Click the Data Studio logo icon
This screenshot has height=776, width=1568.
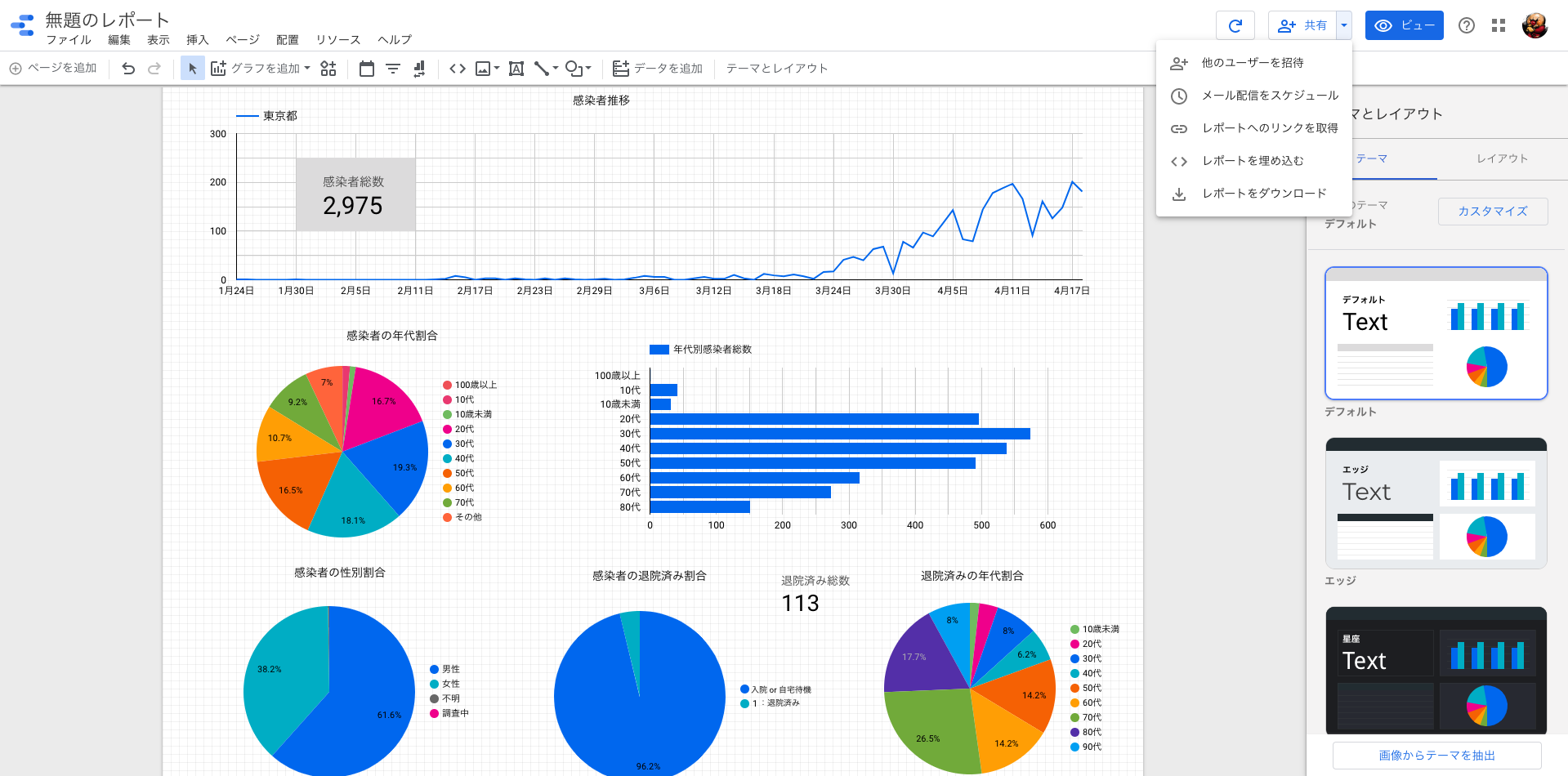tap(23, 25)
